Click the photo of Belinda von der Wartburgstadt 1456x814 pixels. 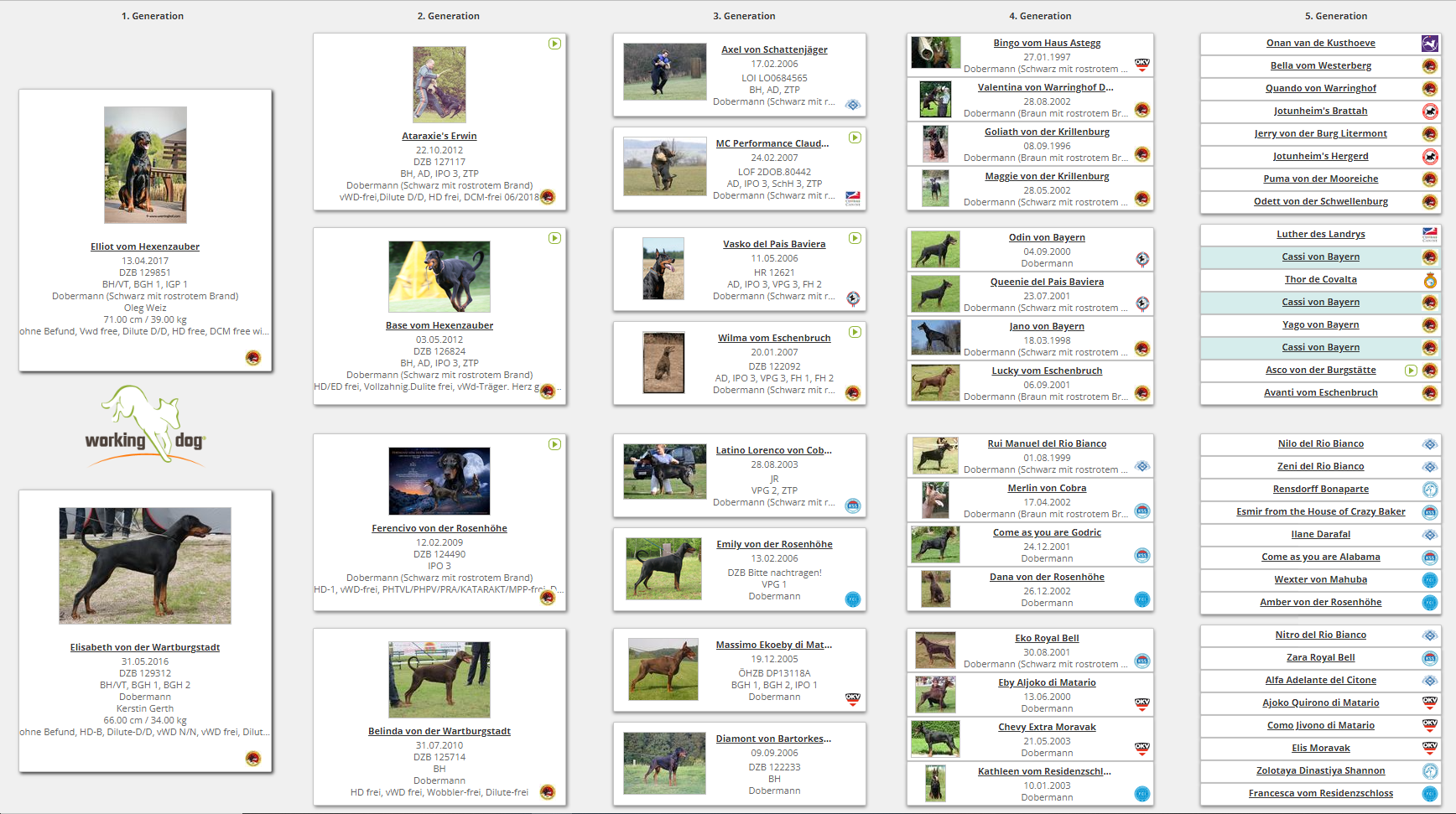pos(439,679)
